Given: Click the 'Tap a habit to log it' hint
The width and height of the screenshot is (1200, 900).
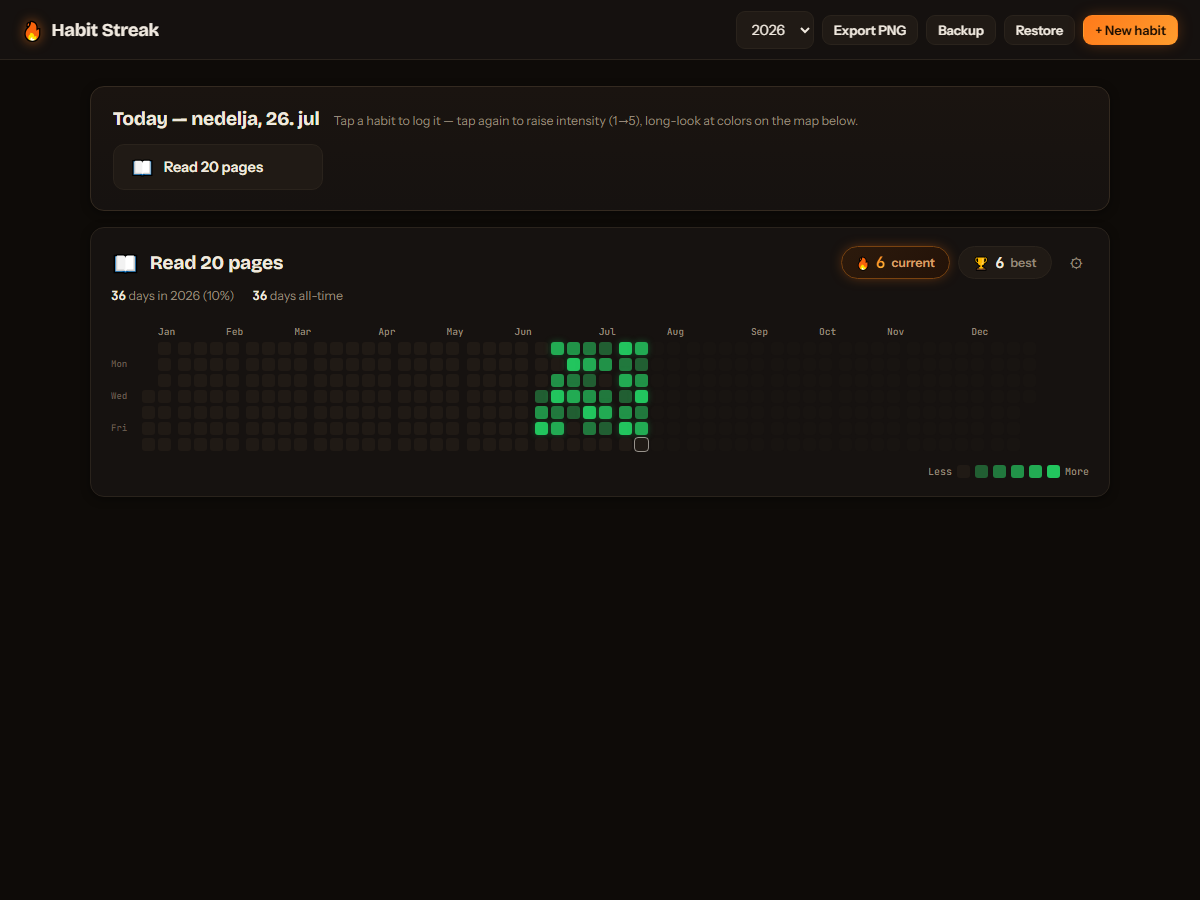Looking at the screenshot, I should click(x=595, y=121).
